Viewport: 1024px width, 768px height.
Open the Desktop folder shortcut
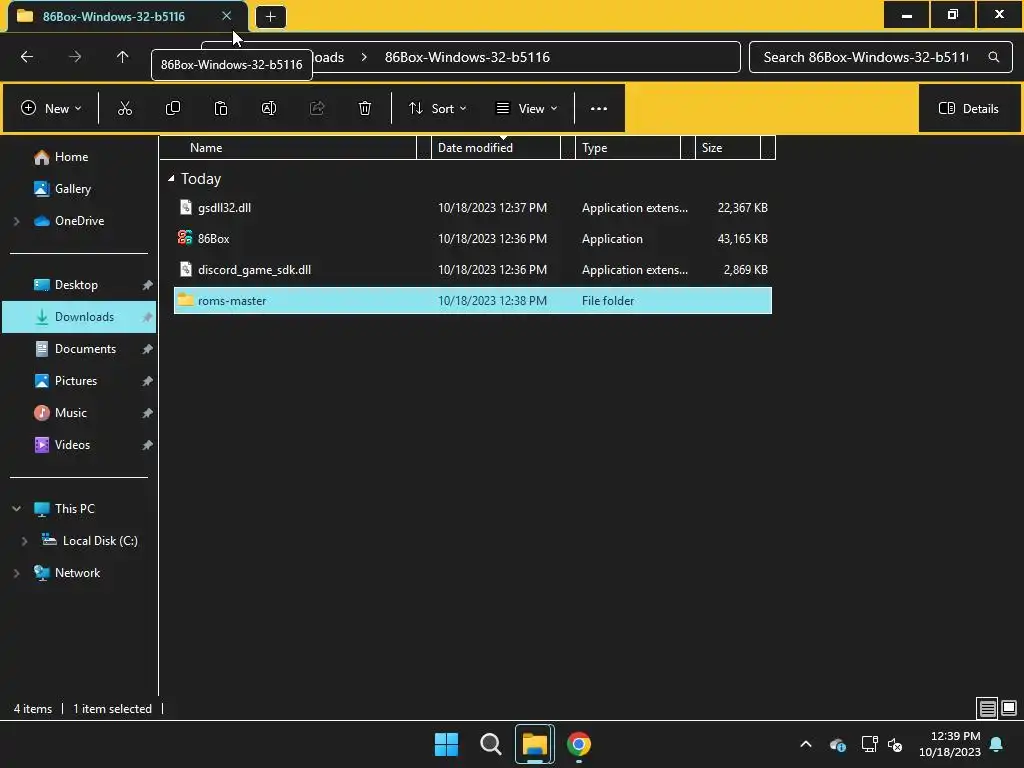pos(76,285)
